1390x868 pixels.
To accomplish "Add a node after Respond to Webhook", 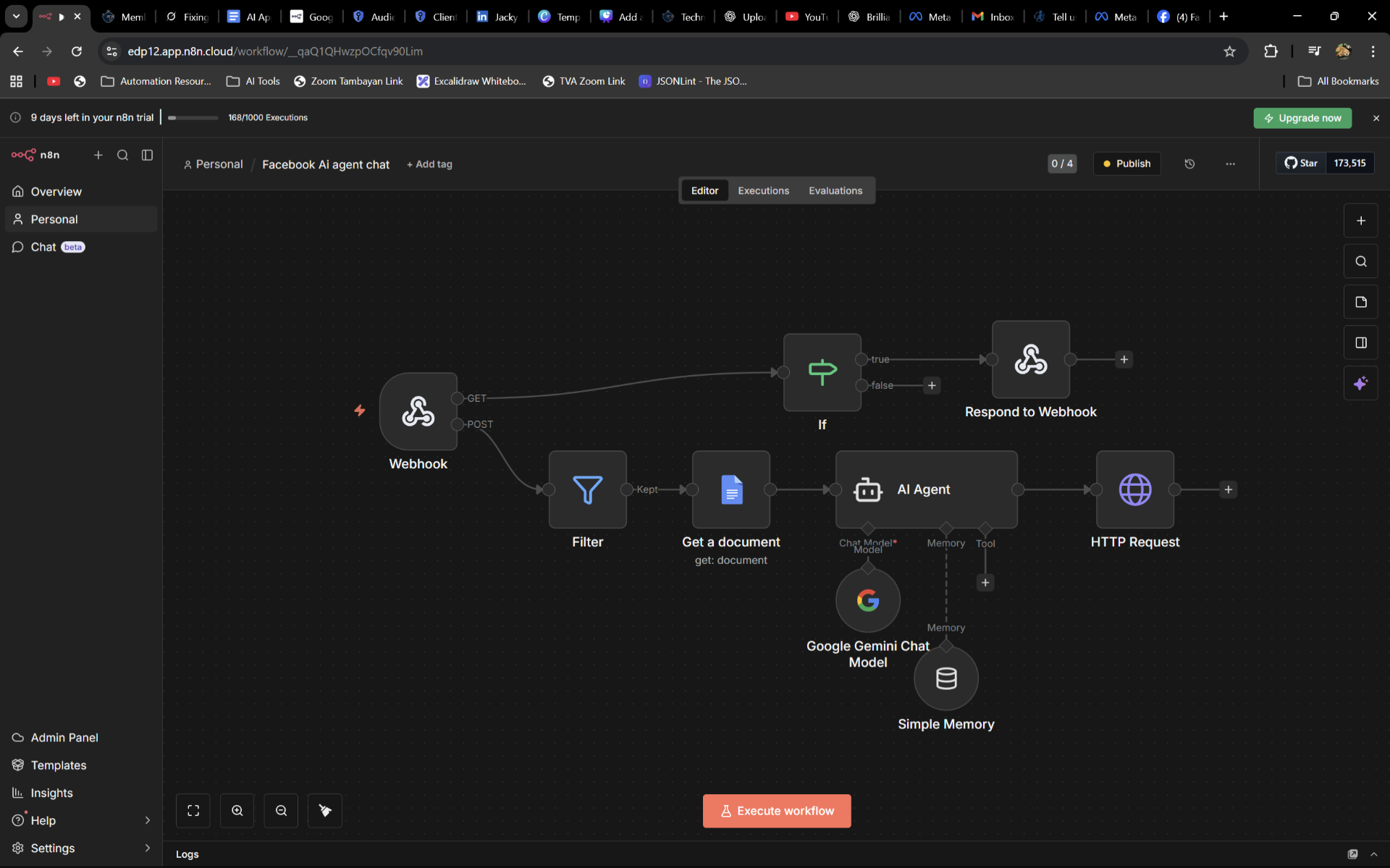I will (1124, 359).
